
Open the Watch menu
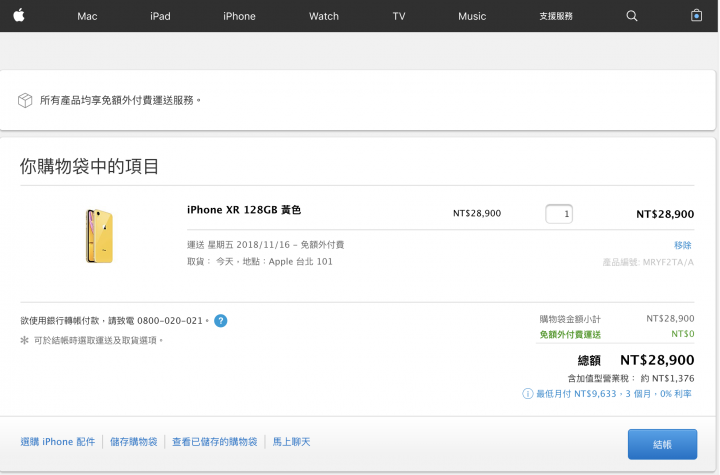tap(324, 17)
